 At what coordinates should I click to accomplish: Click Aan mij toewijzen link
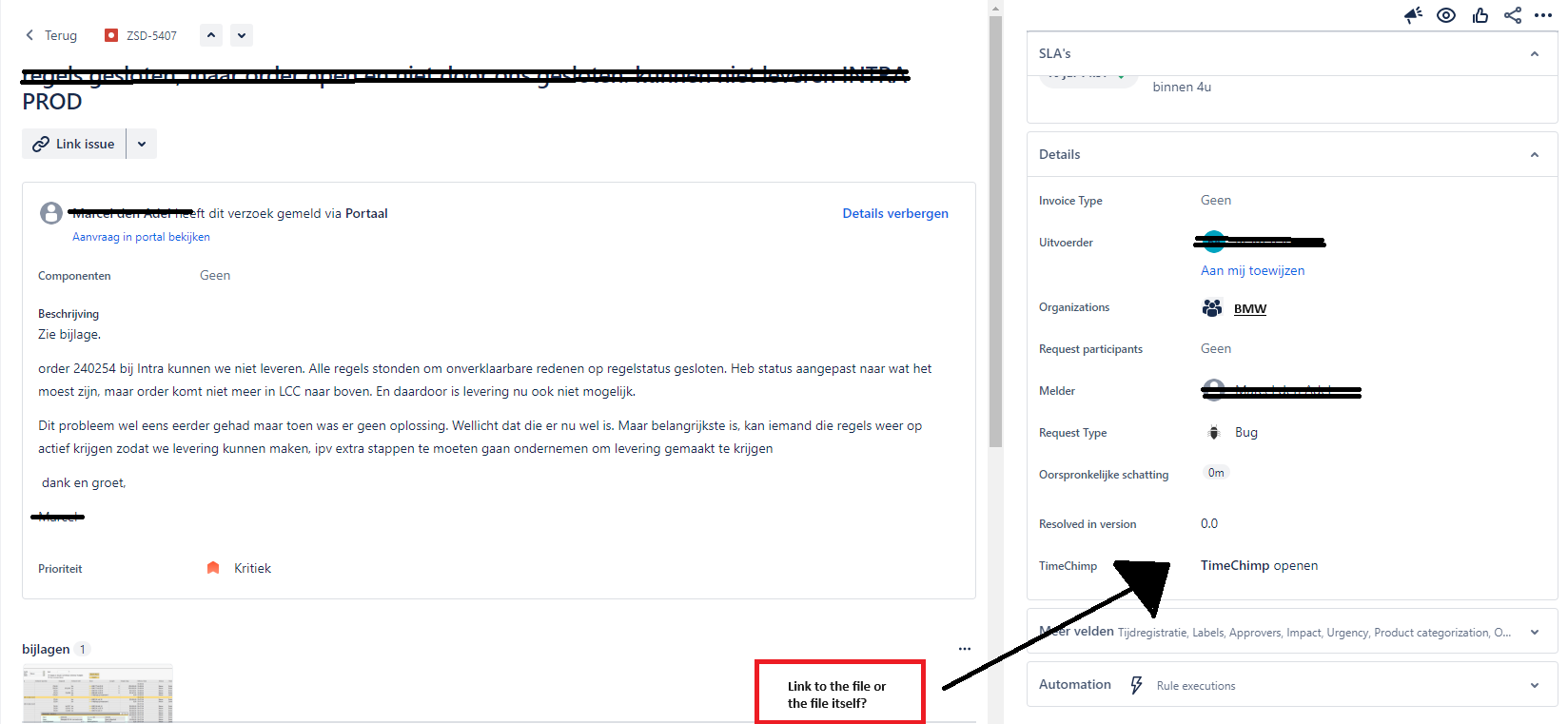1252,270
